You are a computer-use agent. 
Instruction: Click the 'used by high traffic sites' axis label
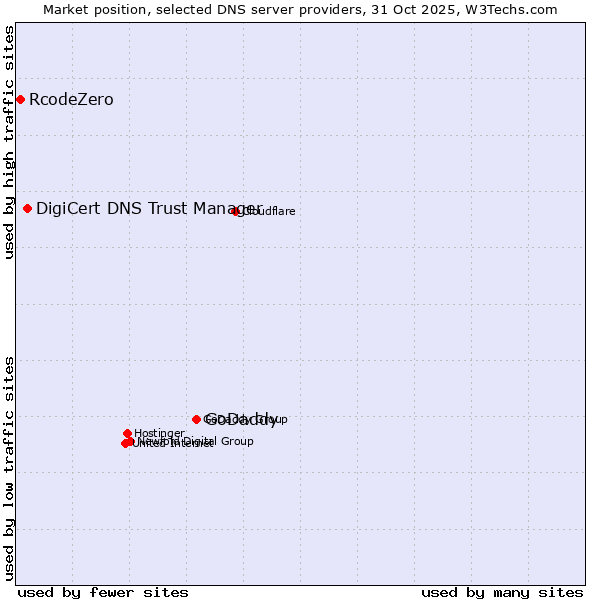[9, 142]
